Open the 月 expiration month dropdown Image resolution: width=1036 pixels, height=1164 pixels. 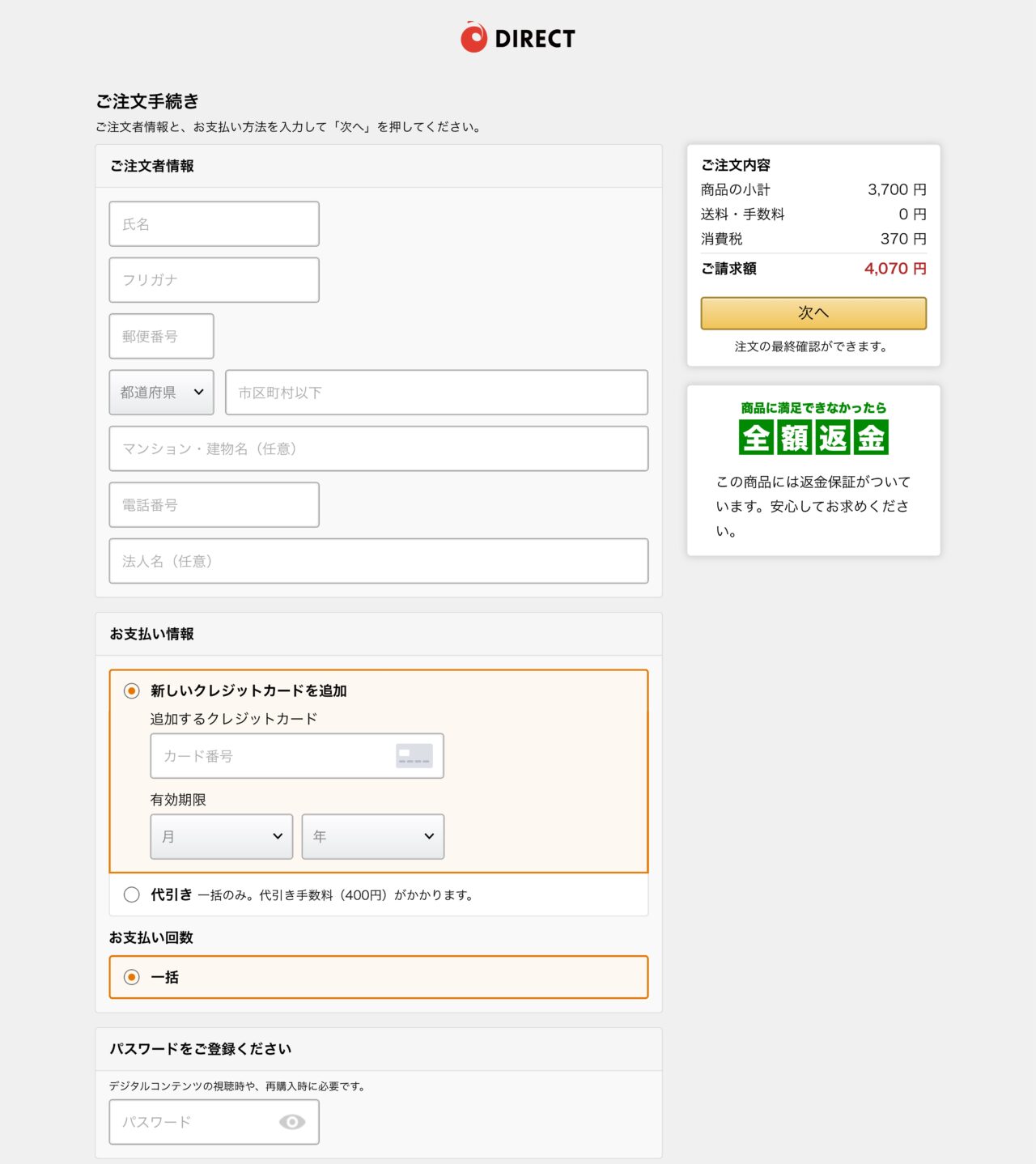pyautogui.click(x=220, y=837)
